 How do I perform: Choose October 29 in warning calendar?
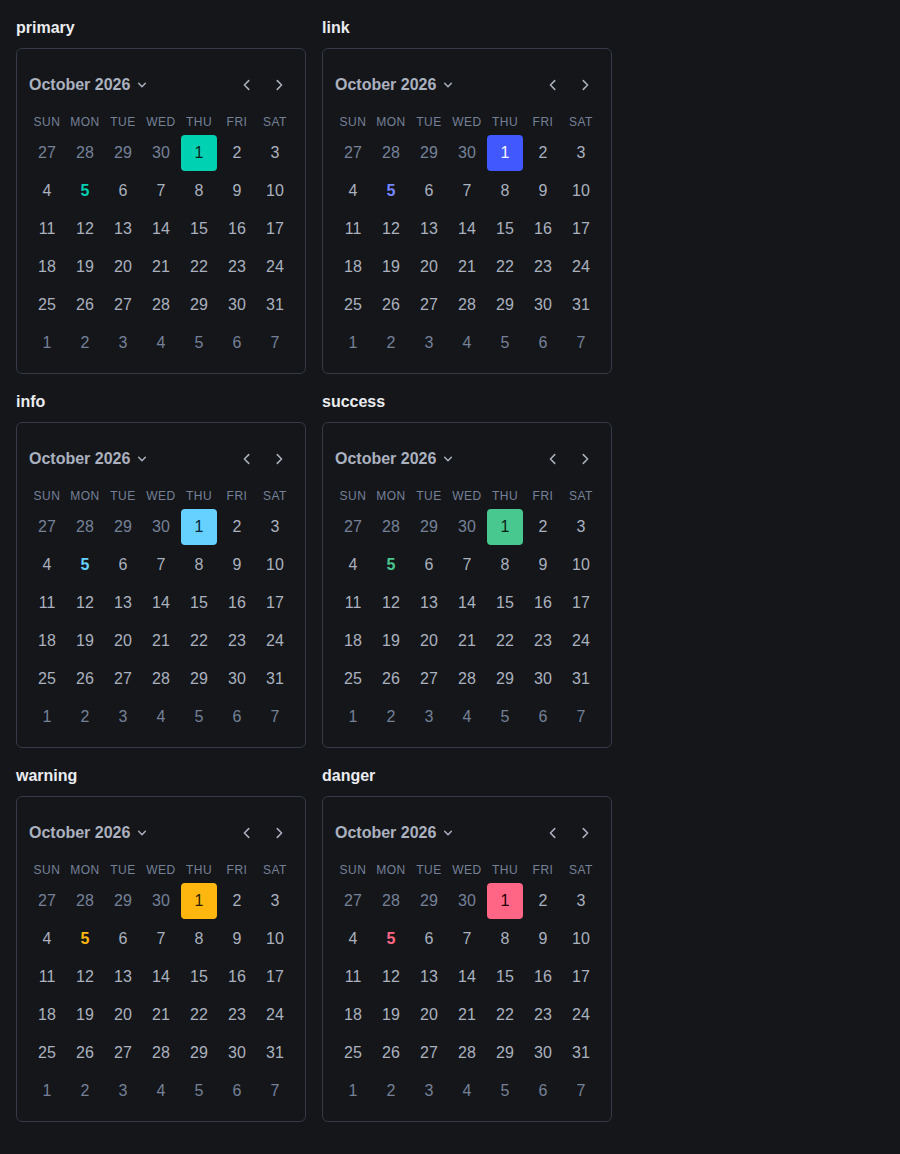pos(199,1052)
